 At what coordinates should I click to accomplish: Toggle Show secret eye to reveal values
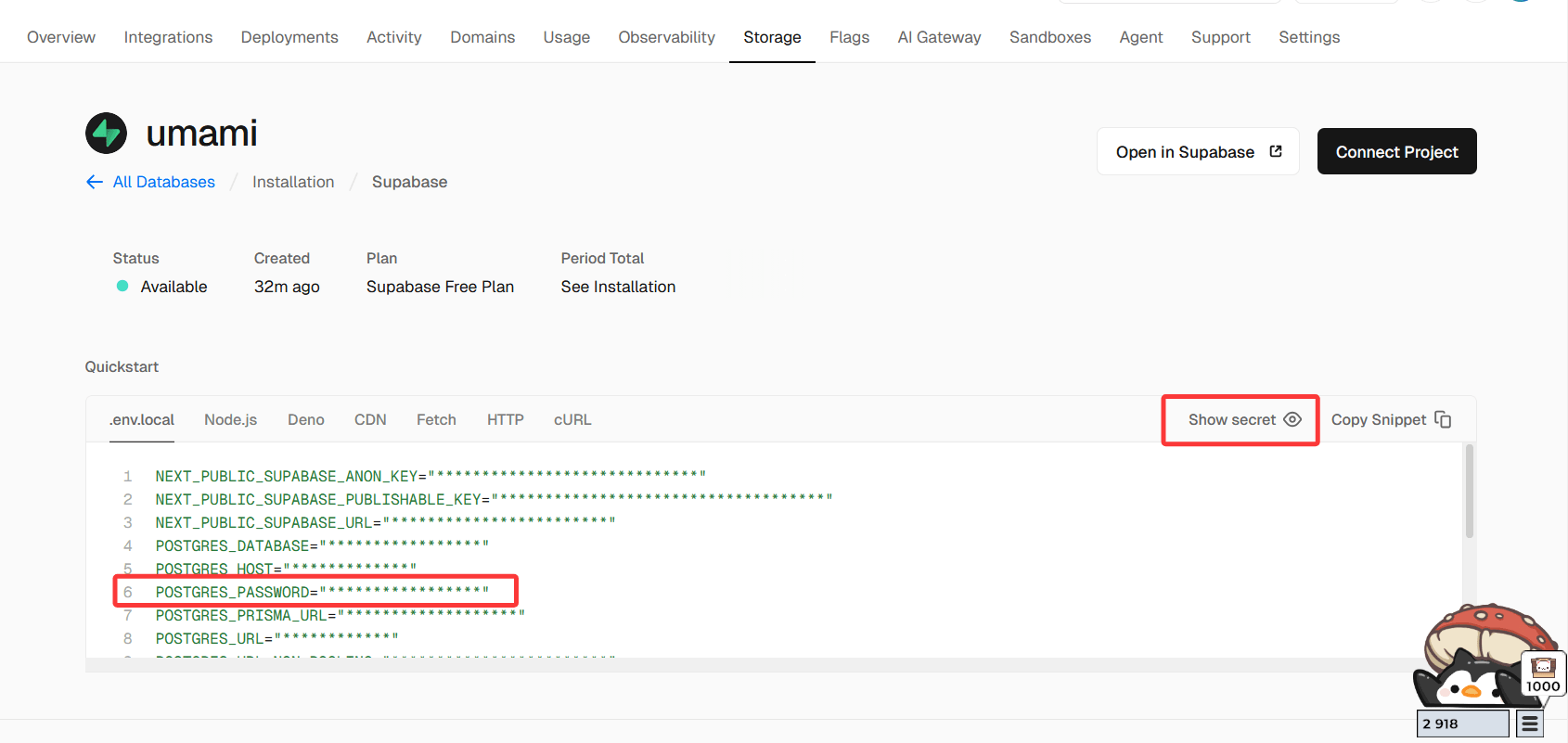(x=1292, y=419)
